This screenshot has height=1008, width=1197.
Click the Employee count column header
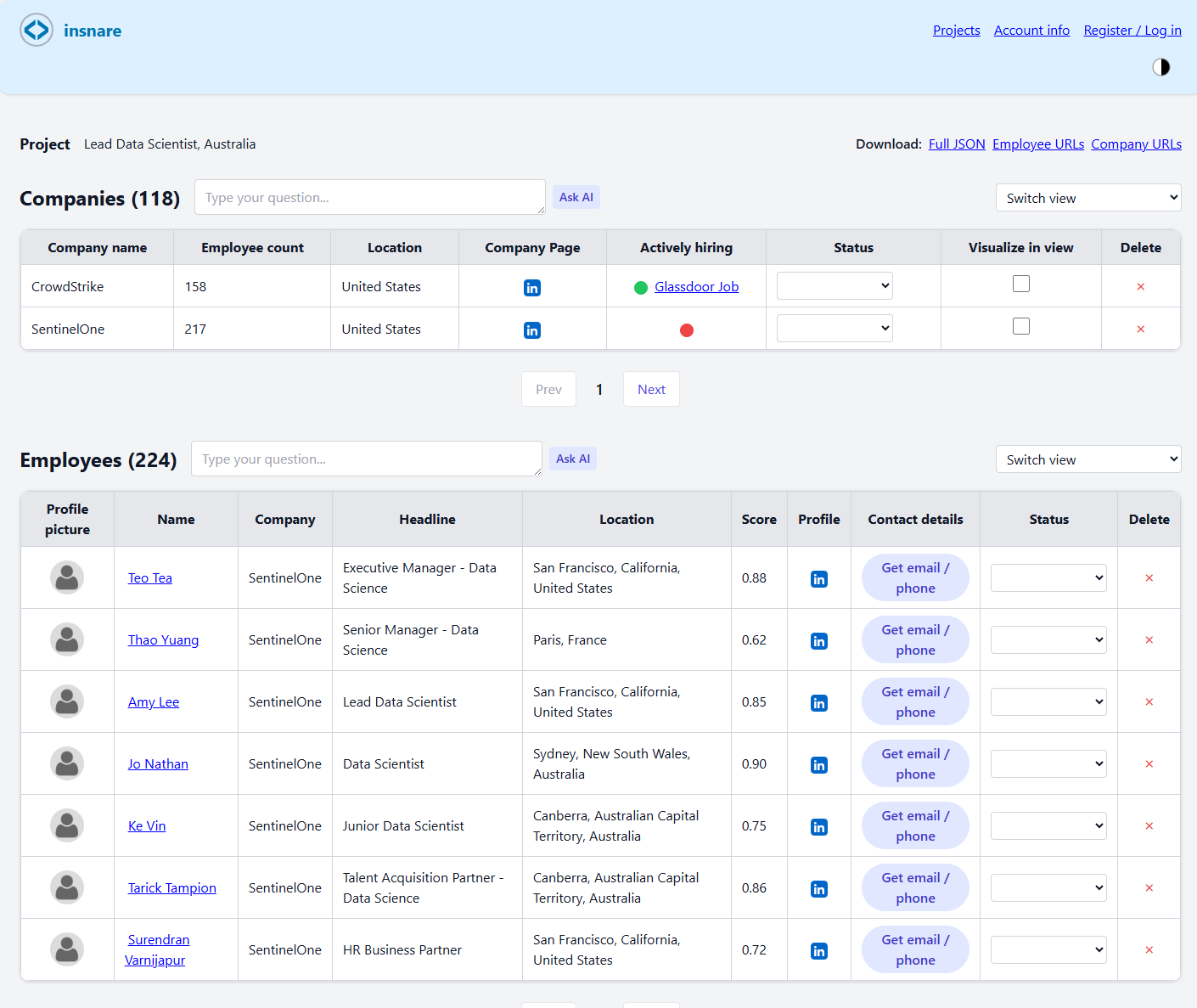click(252, 248)
